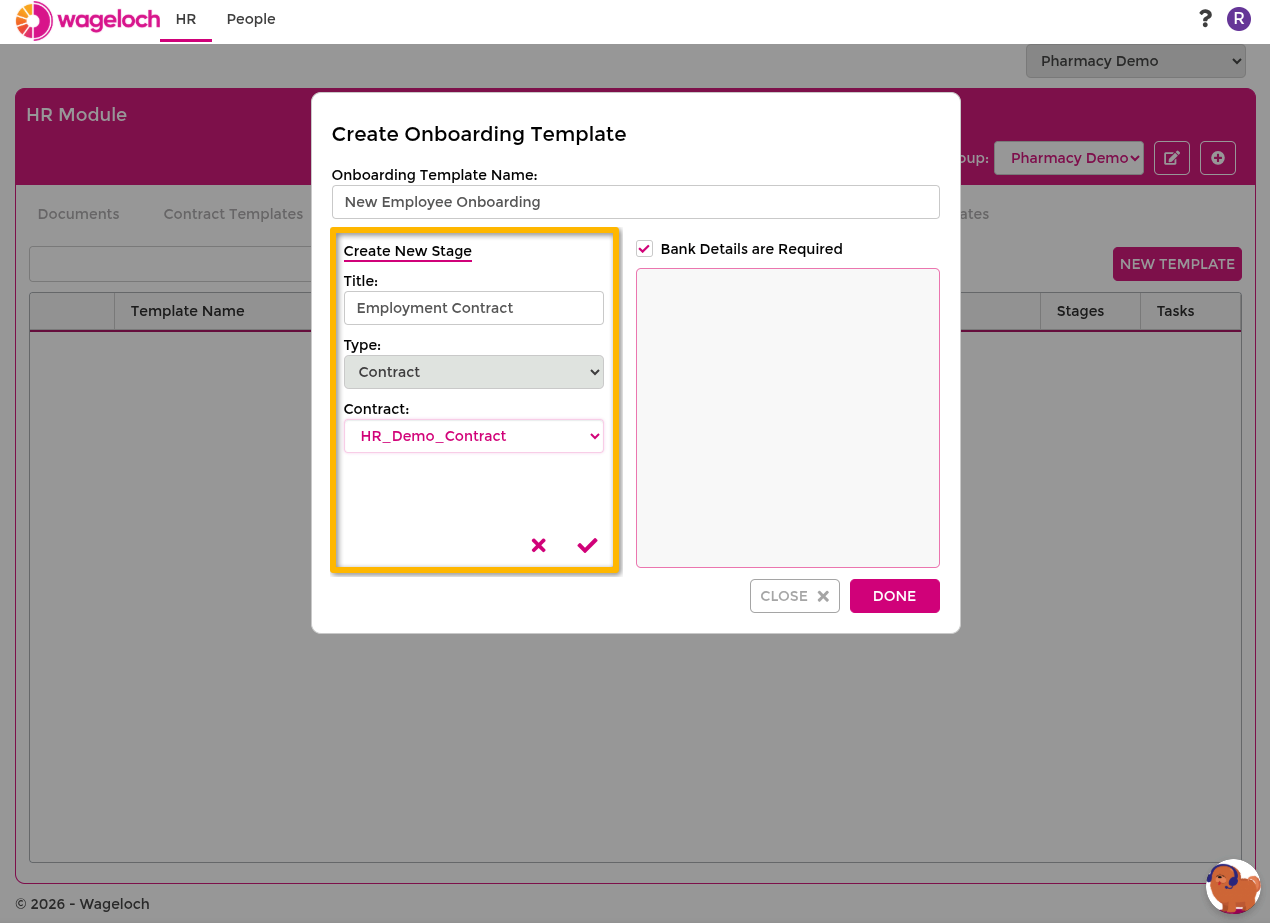1270x923 pixels.
Task: Toggle Bank Details are Required checkbox
Action: tap(644, 249)
